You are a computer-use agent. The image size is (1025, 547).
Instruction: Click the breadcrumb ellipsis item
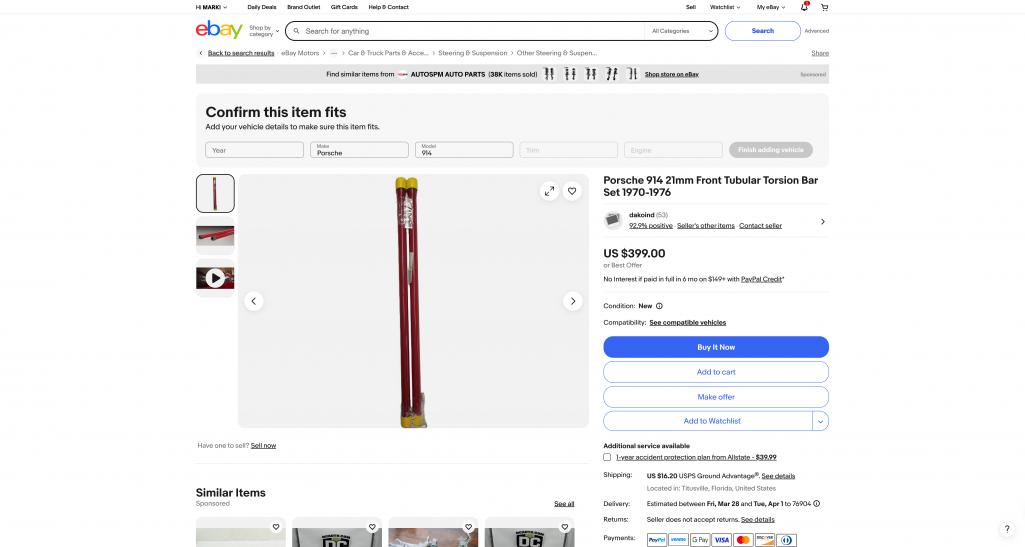tap(334, 53)
